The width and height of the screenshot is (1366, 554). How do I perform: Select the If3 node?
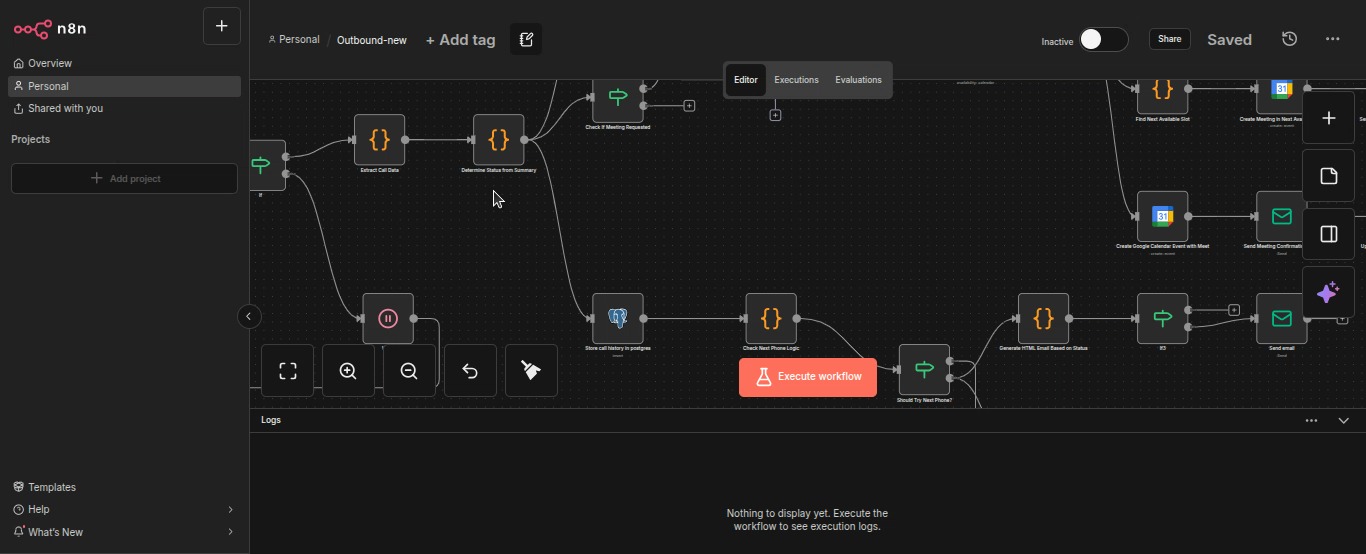[x=1163, y=319]
